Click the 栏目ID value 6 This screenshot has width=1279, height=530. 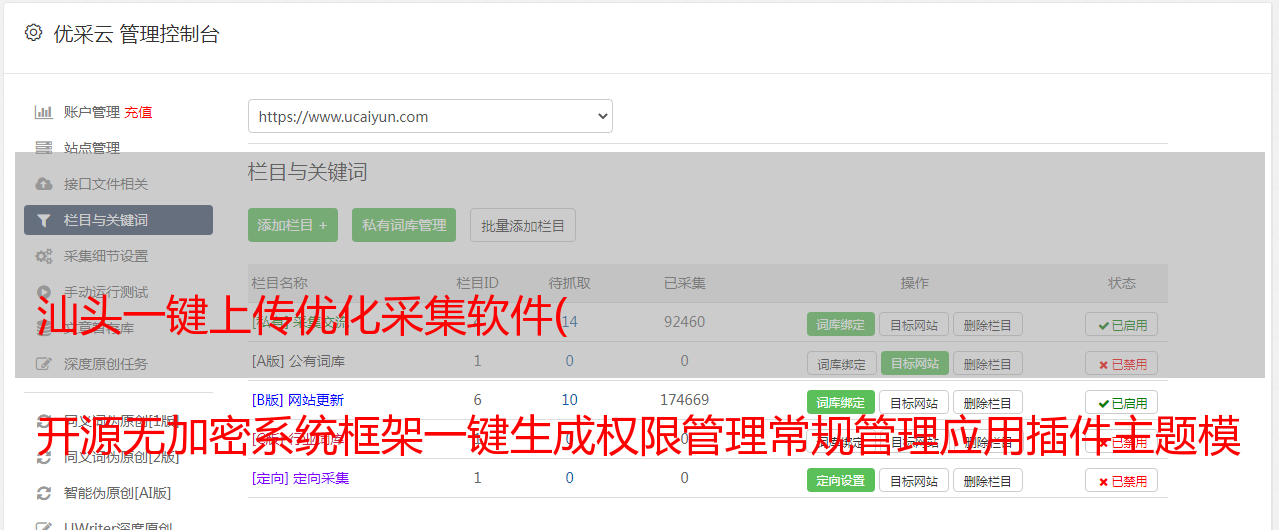point(477,400)
